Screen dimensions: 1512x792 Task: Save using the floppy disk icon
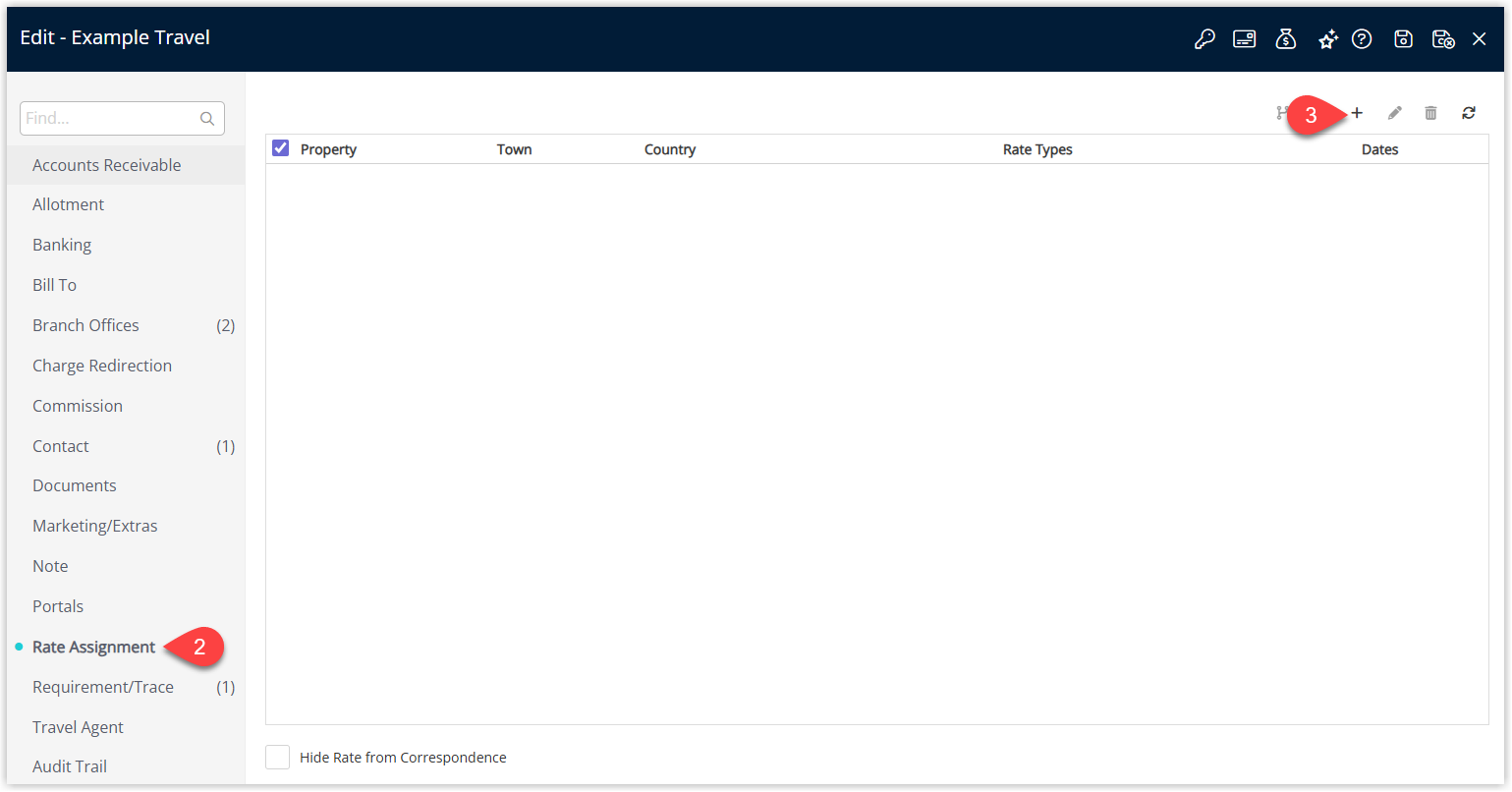coord(1404,39)
